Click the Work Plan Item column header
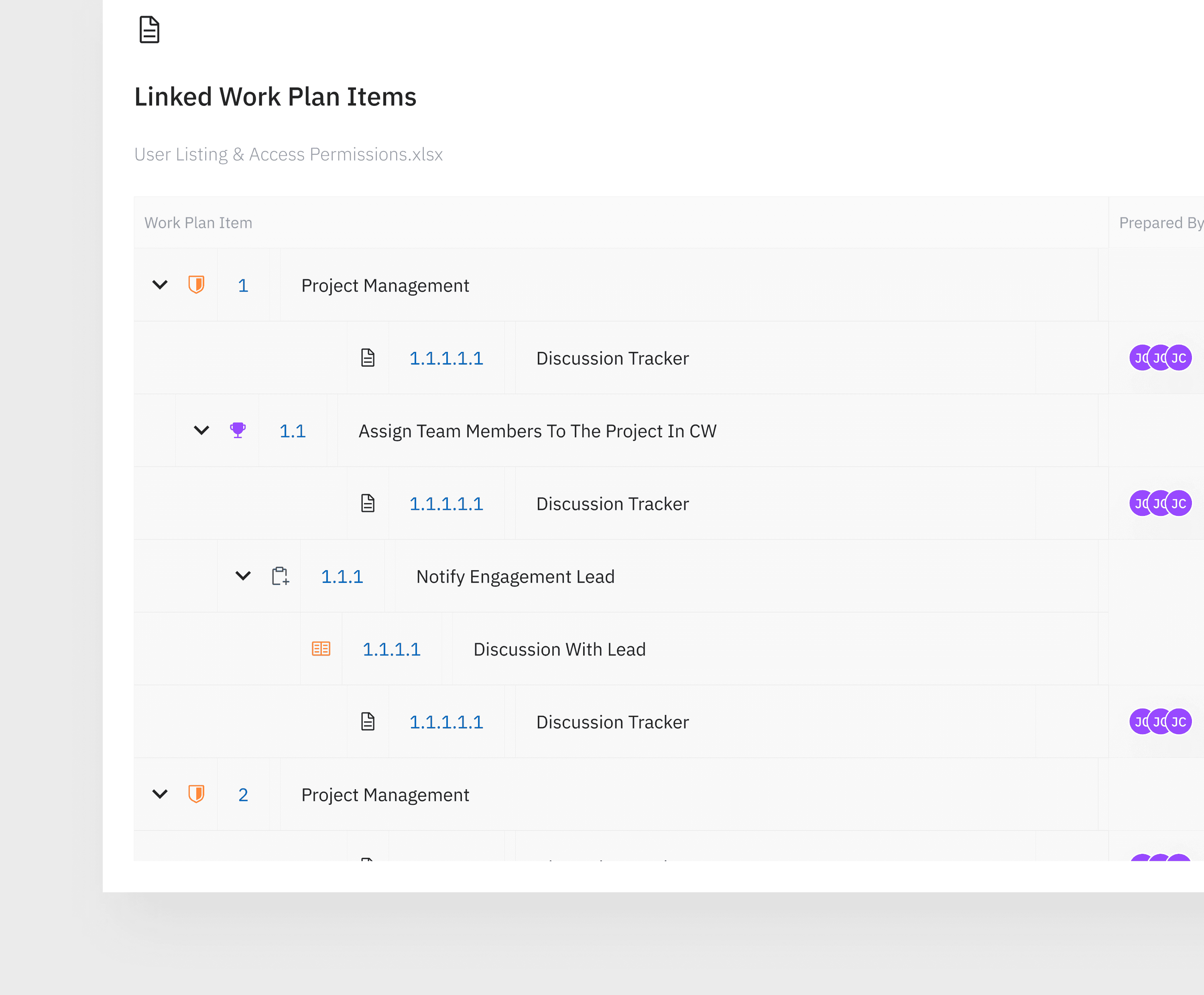This screenshot has height=995, width=1204. point(198,223)
